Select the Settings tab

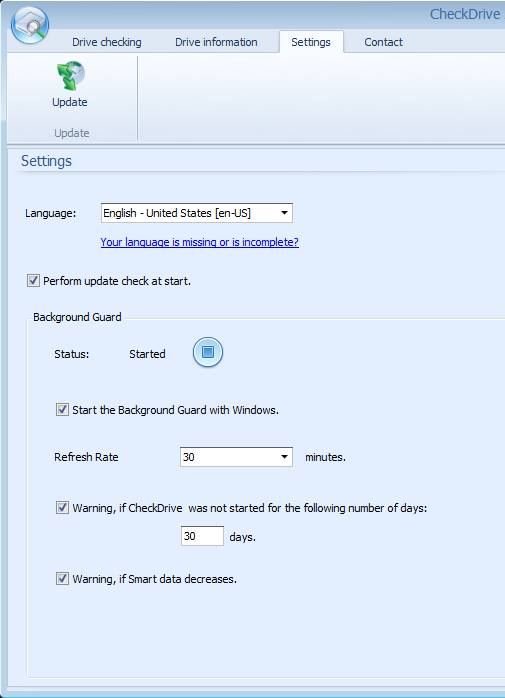click(x=311, y=42)
